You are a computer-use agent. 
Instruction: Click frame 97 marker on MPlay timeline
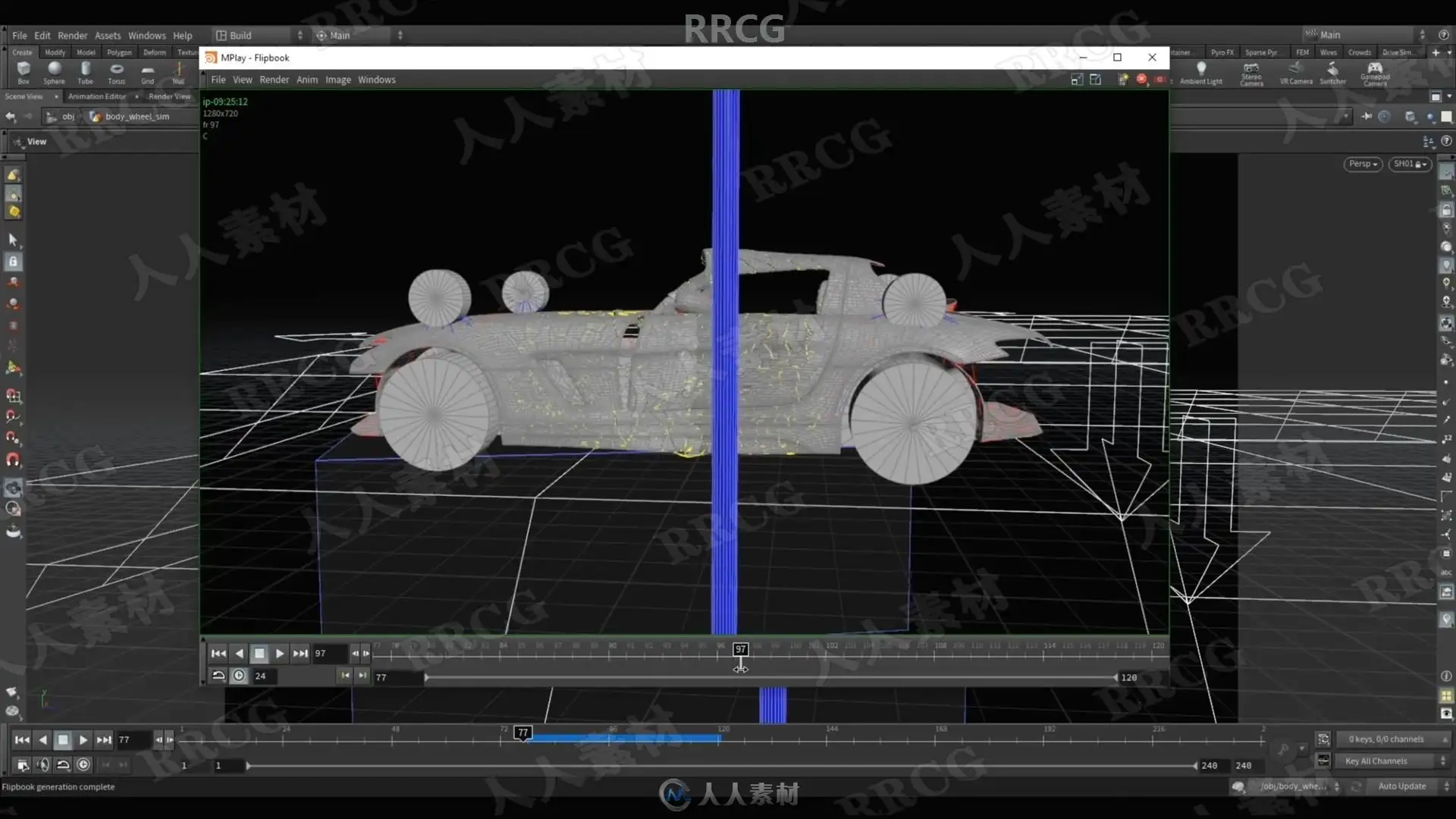pyautogui.click(x=740, y=649)
